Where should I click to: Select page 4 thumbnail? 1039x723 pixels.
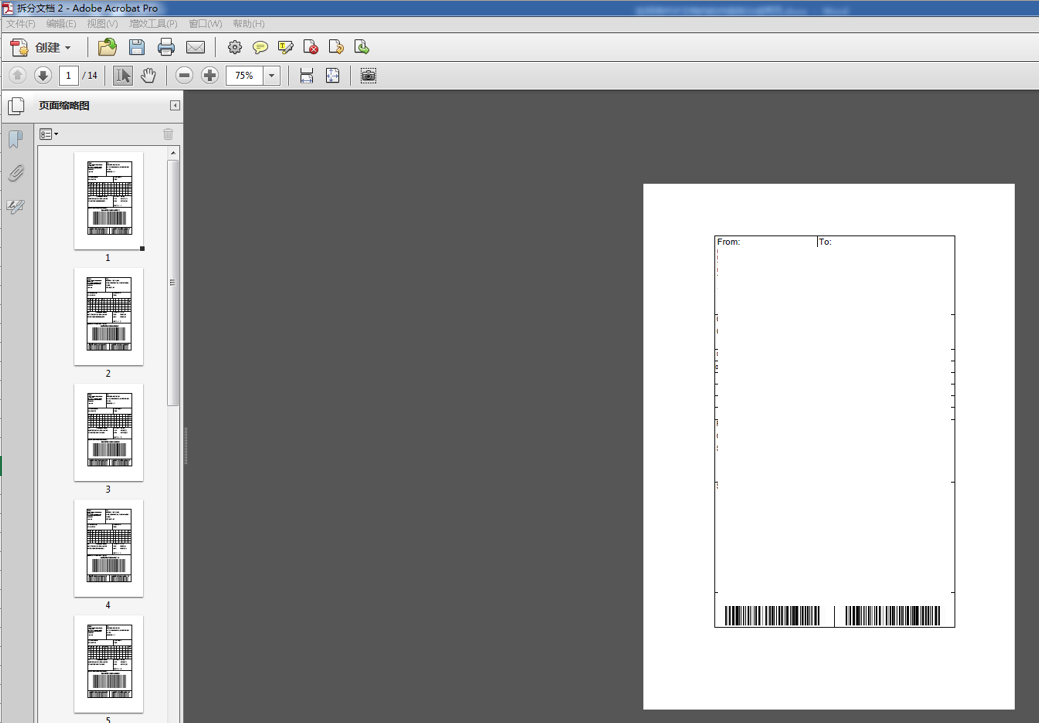[x=109, y=548]
